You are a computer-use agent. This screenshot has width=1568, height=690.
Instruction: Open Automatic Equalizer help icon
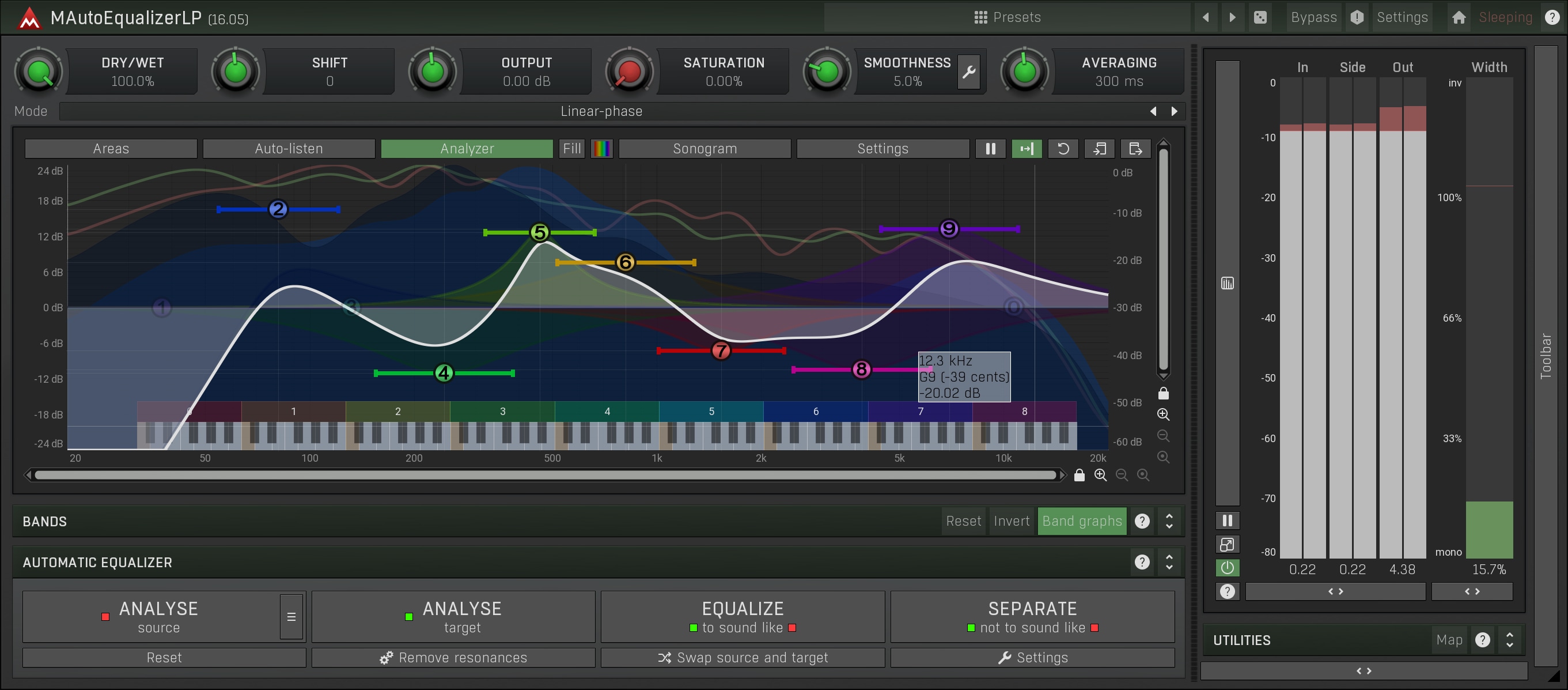click(x=1142, y=562)
